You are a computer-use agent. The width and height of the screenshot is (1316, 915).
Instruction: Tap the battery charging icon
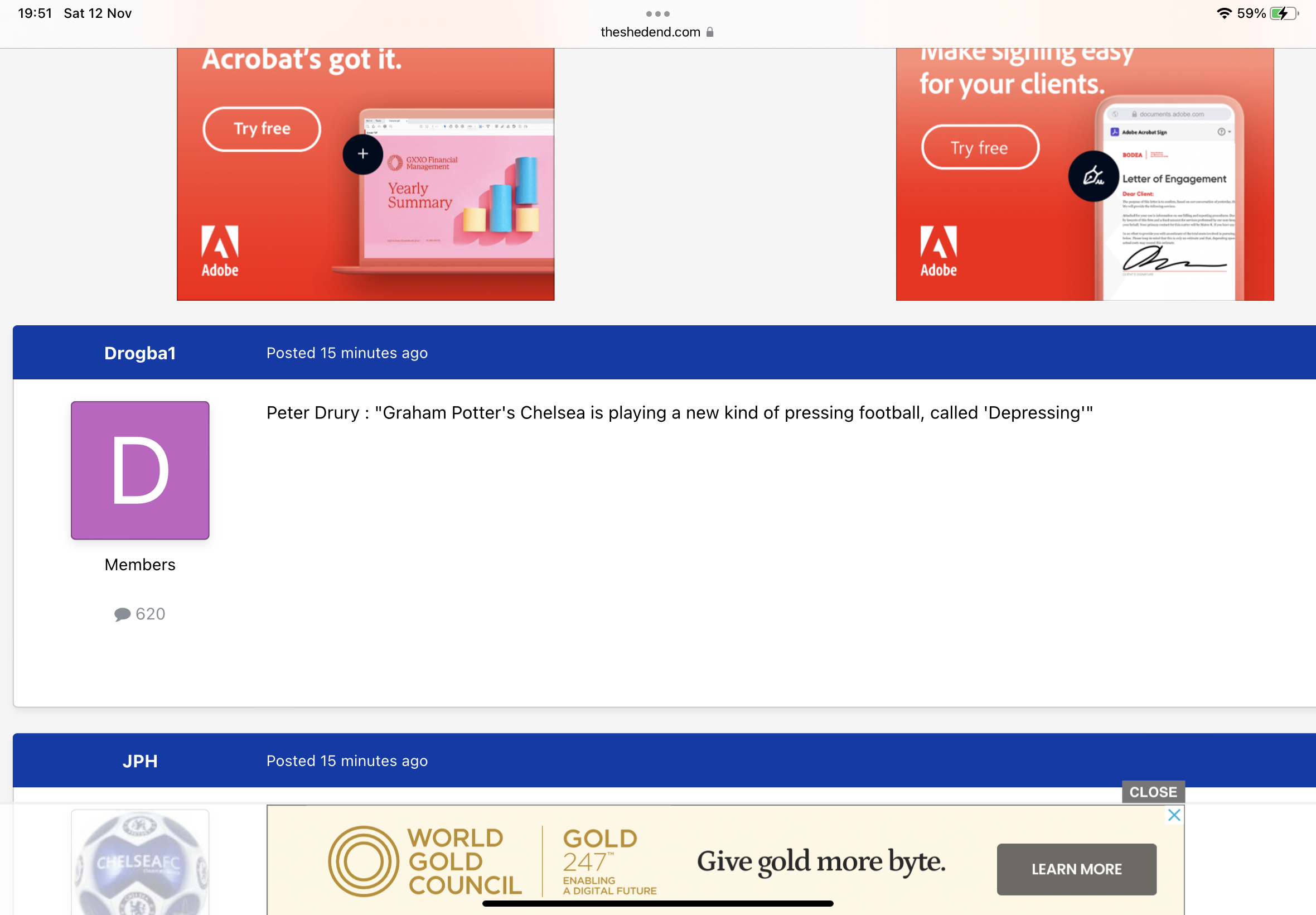coord(1284,13)
